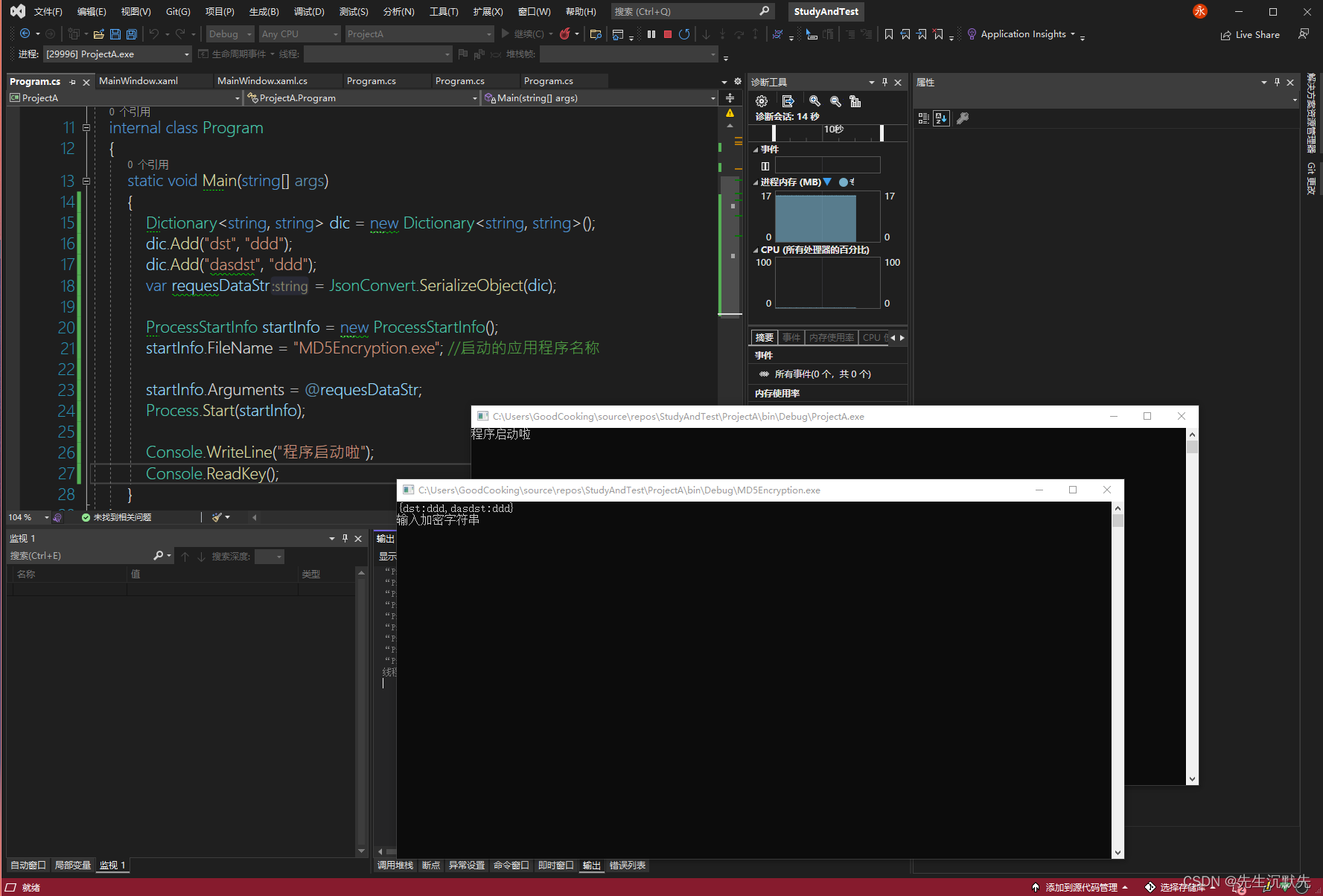Toggle auto-hide pin on the diagnostic tools panel
The image size is (1323, 896).
884,82
